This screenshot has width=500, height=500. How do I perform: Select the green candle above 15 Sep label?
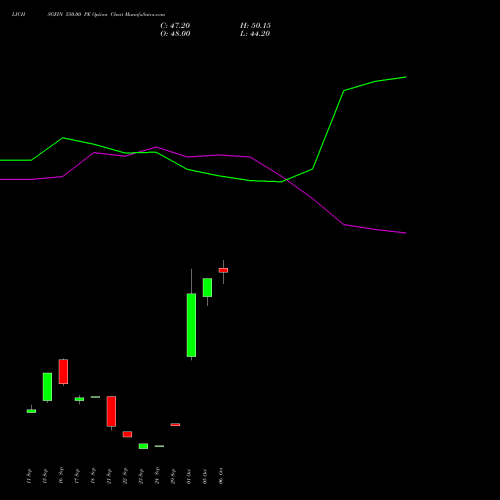point(47,387)
